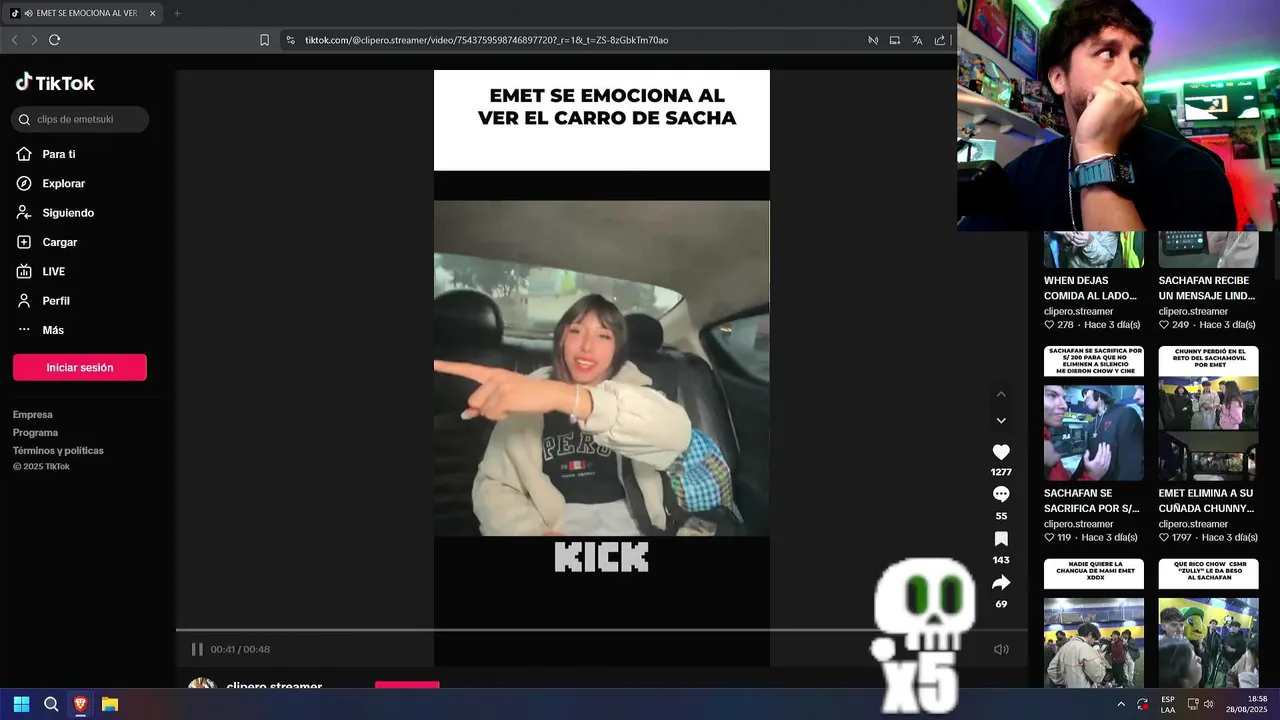
Task: Click the address bar URL
Action: (x=486, y=40)
